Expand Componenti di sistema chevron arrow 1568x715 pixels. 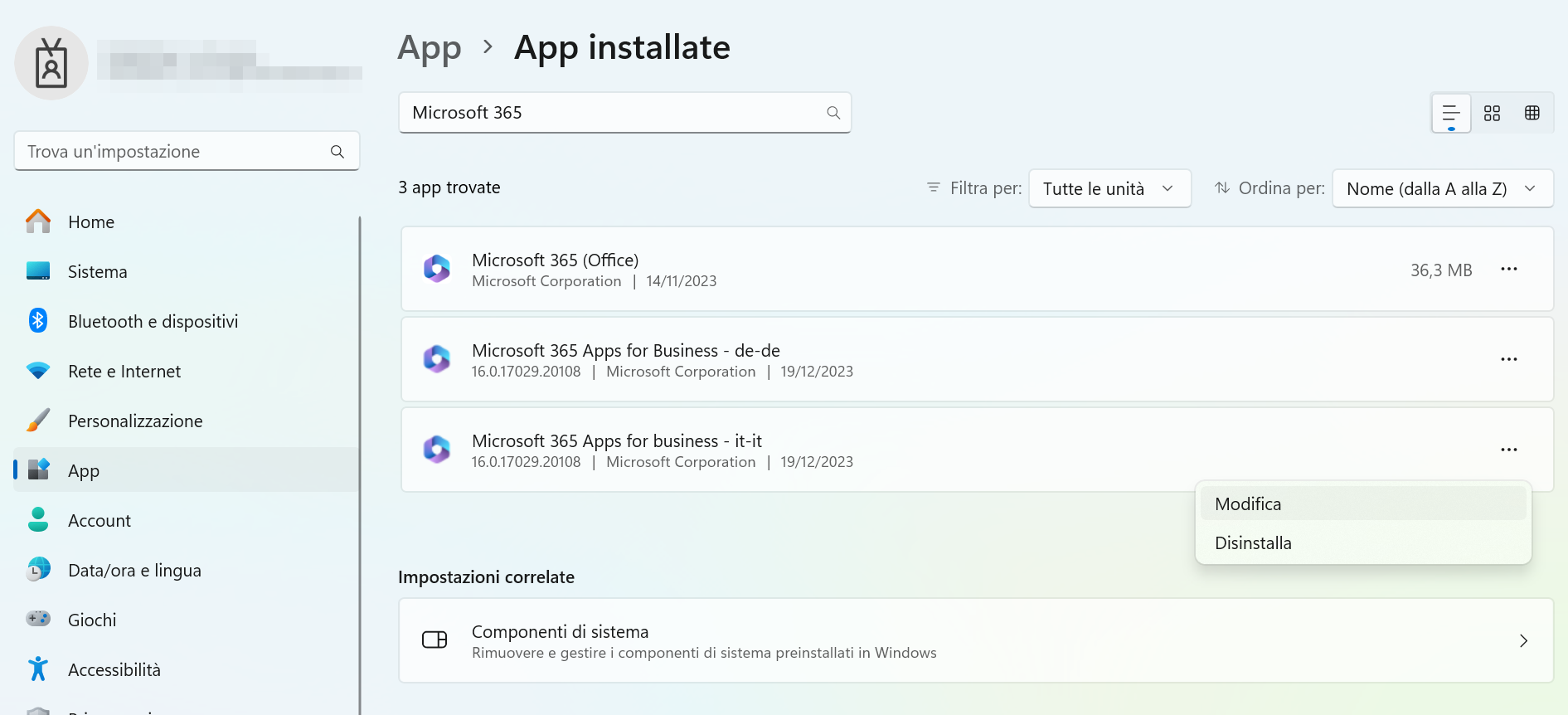(x=1523, y=640)
